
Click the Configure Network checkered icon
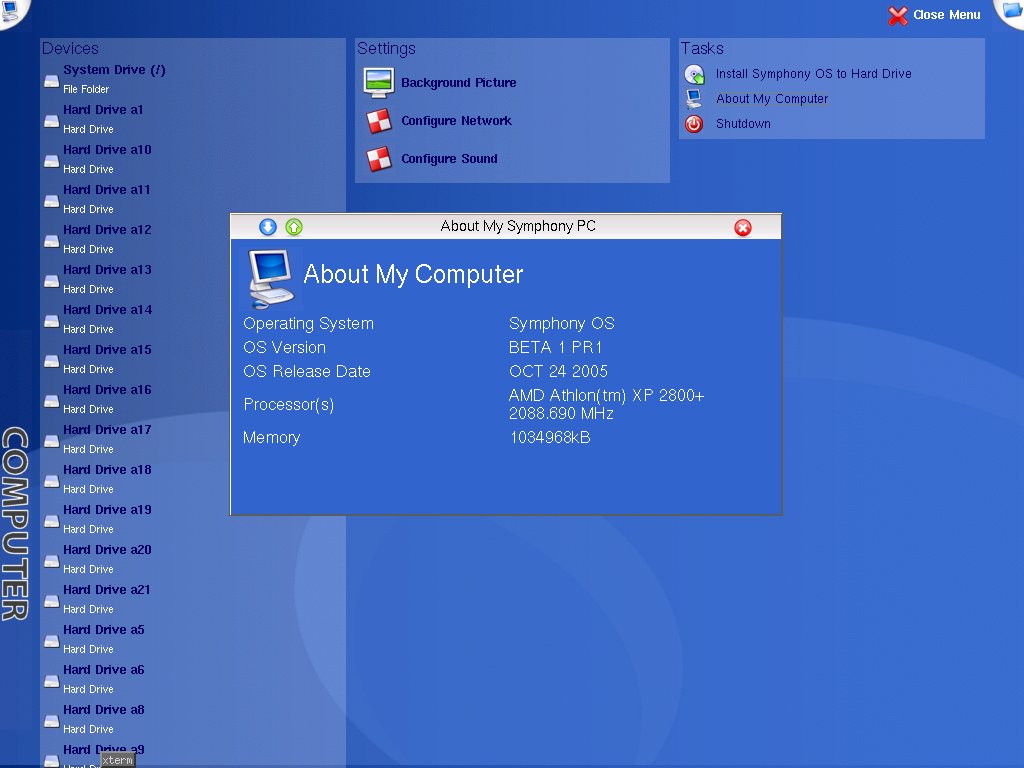pyautogui.click(x=379, y=121)
